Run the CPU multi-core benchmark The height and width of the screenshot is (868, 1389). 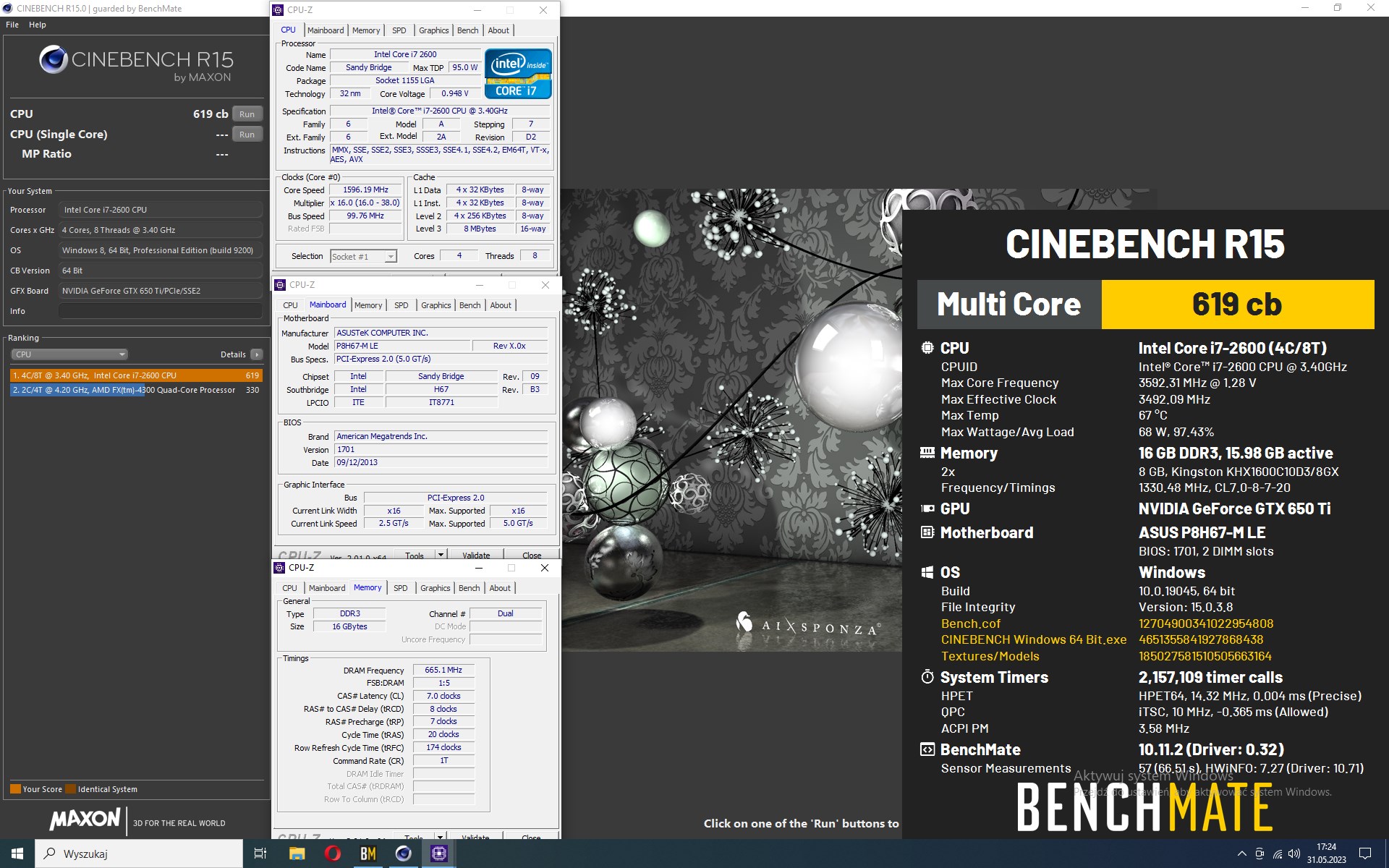point(247,114)
